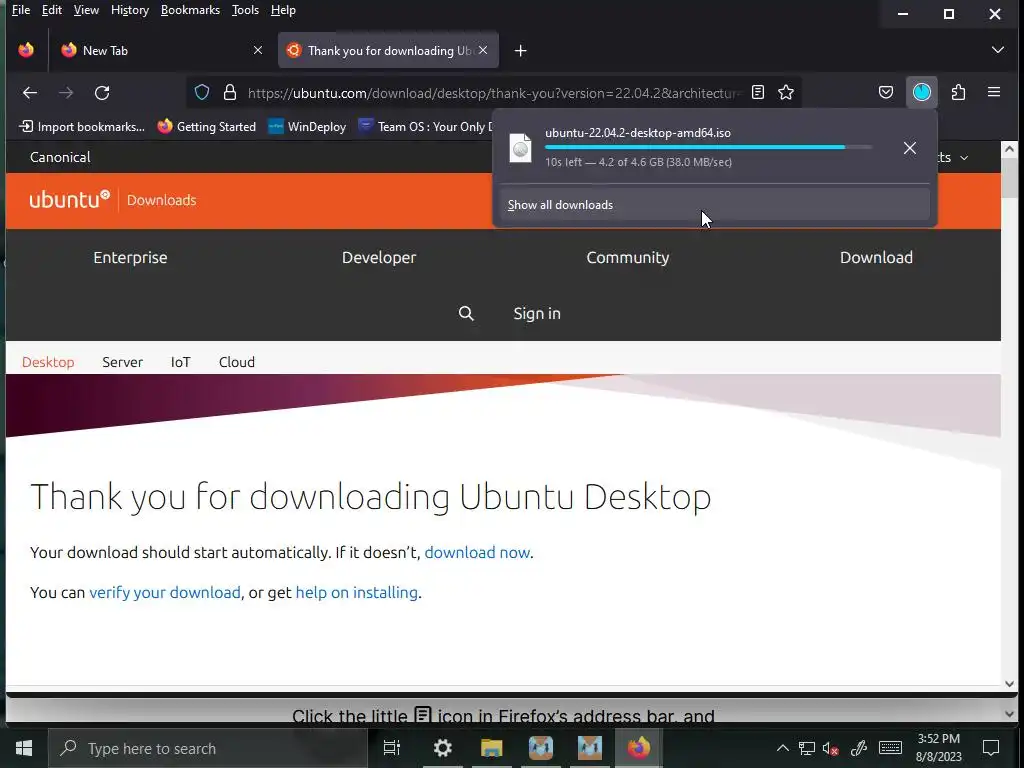Go back with the back arrow

tap(29, 93)
